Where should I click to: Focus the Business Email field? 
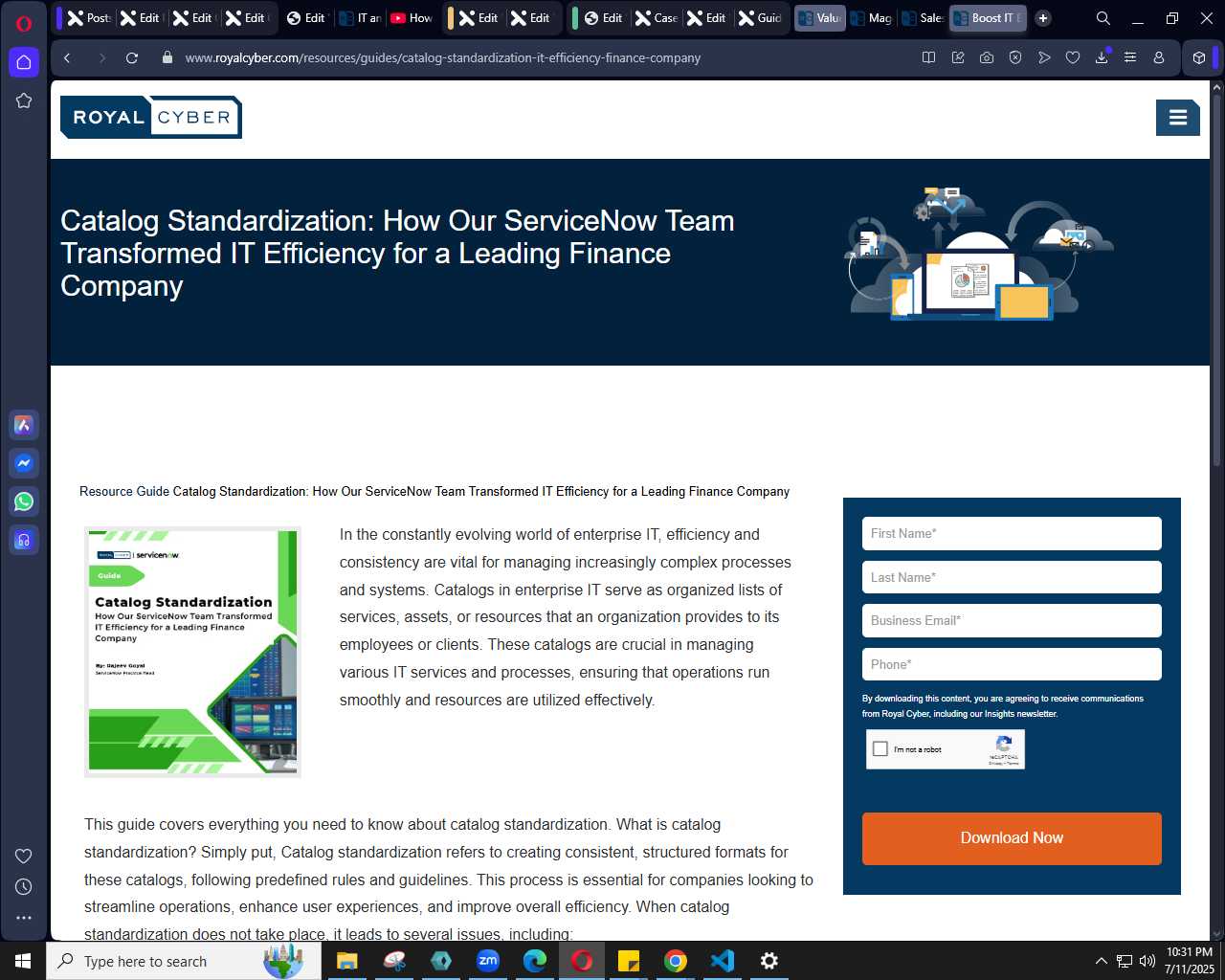tap(1012, 620)
